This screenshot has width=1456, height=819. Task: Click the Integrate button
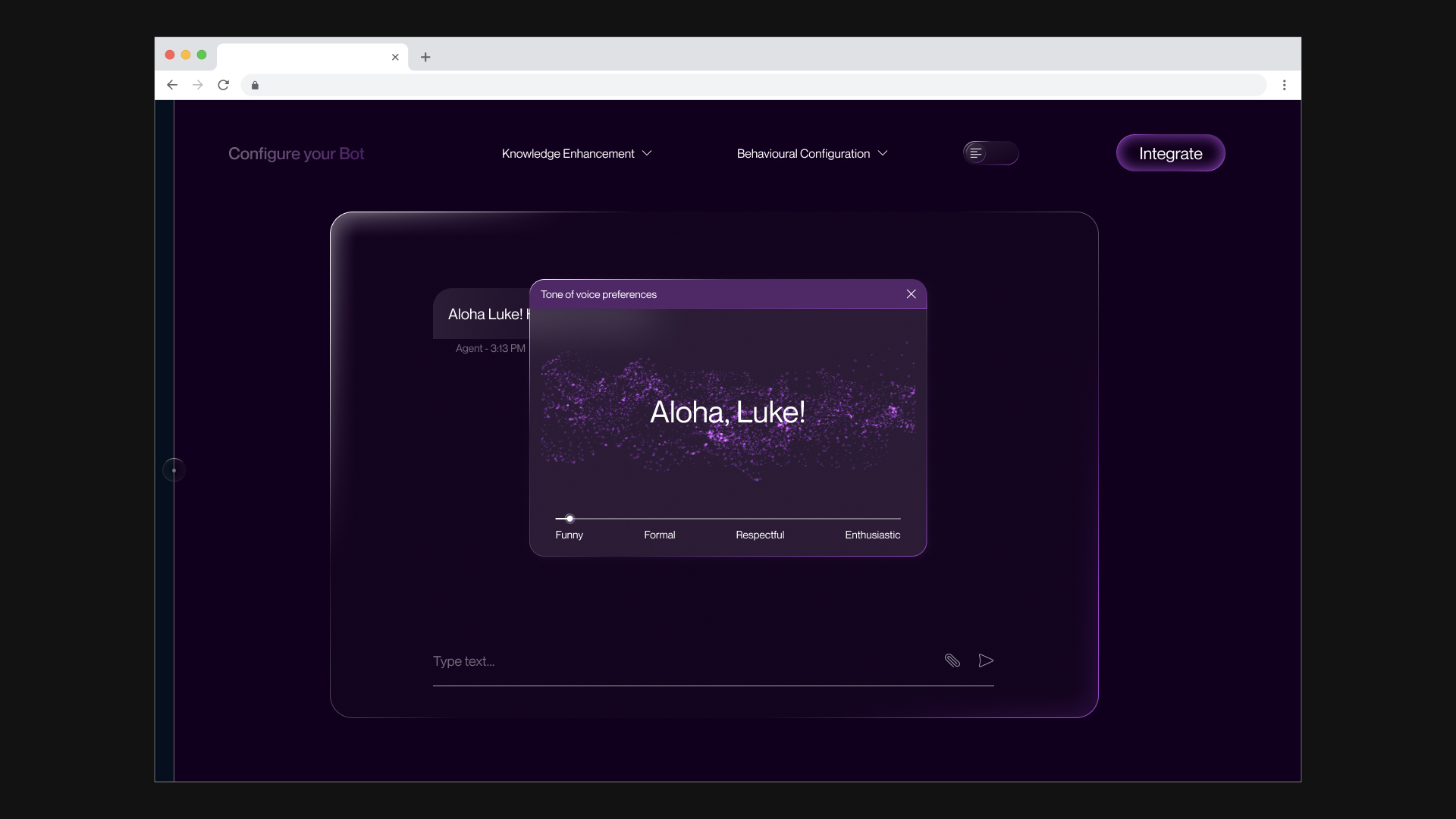tap(1170, 153)
